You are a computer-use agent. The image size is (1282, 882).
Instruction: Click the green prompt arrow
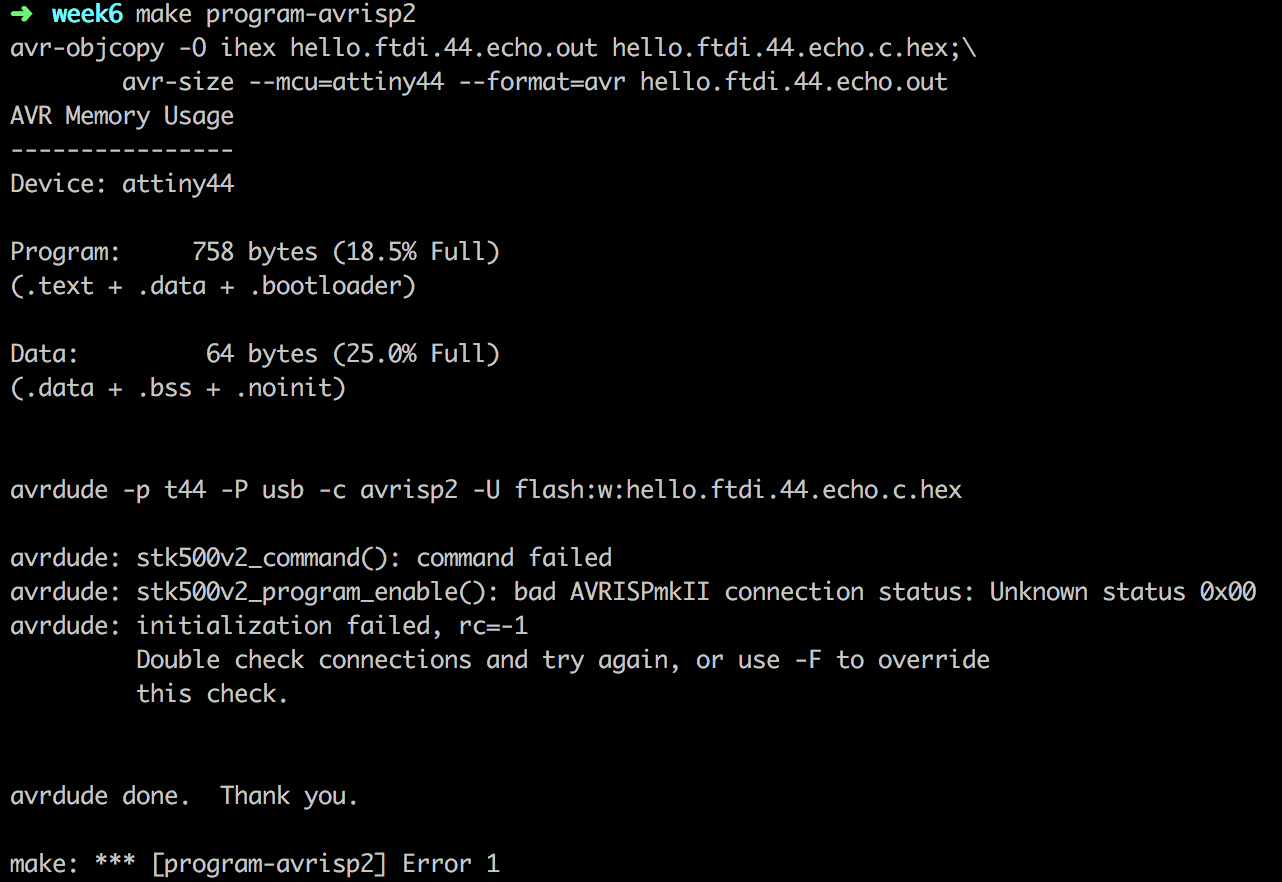(x=24, y=15)
